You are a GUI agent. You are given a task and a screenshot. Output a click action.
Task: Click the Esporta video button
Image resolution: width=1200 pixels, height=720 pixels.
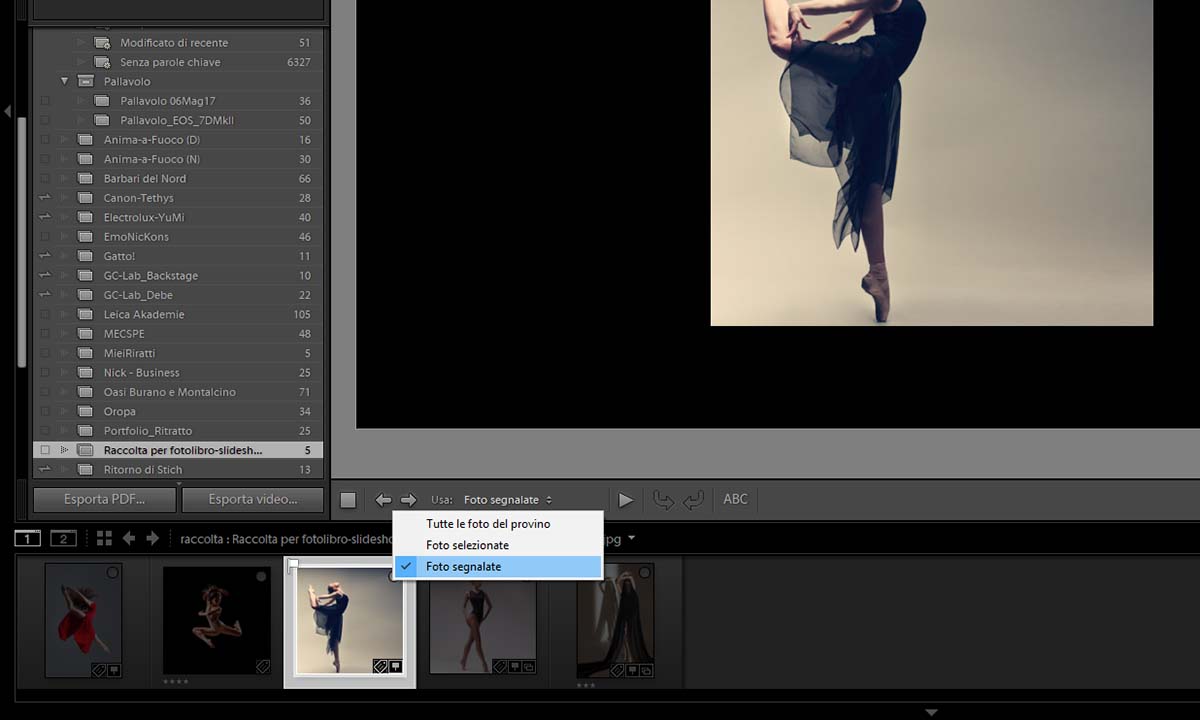(252, 499)
